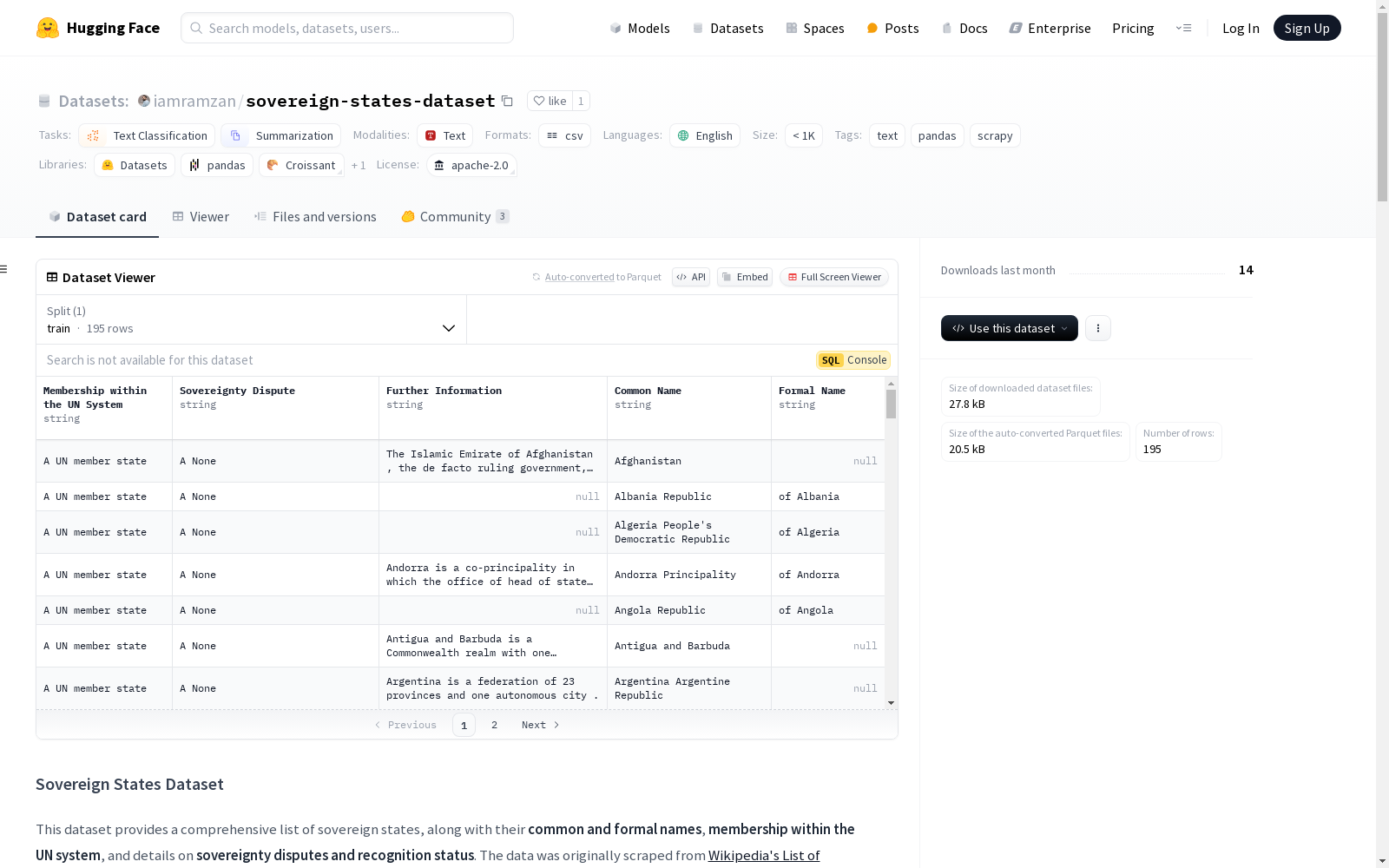This screenshot has height=868, width=1389.
Task: Click the left sidebar hamburger menu icon
Action: click(4, 269)
